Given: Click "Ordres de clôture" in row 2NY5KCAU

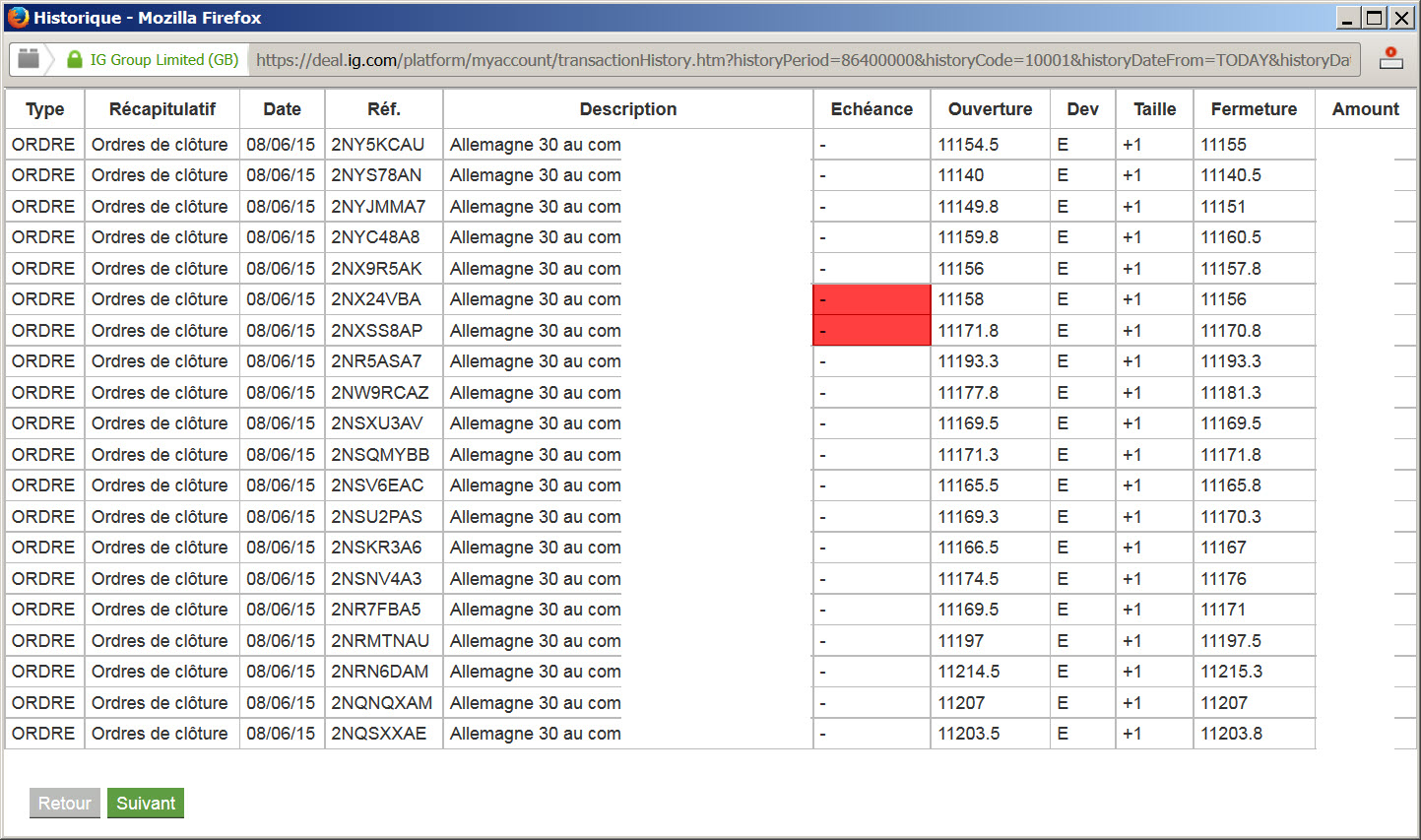Looking at the screenshot, I should coord(160,145).
